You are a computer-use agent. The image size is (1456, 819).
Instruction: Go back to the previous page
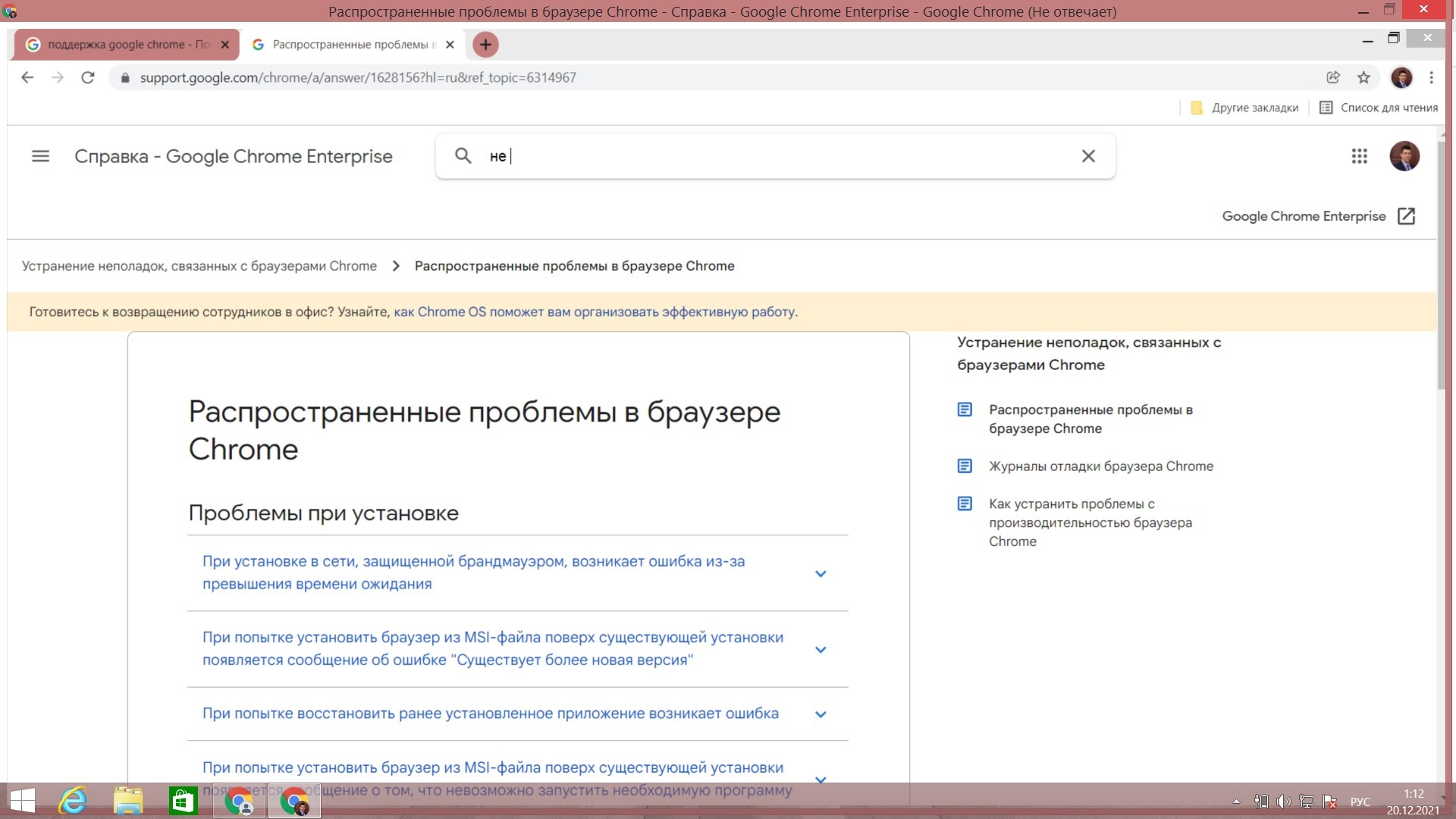pyautogui.click(x=27, y=77)
